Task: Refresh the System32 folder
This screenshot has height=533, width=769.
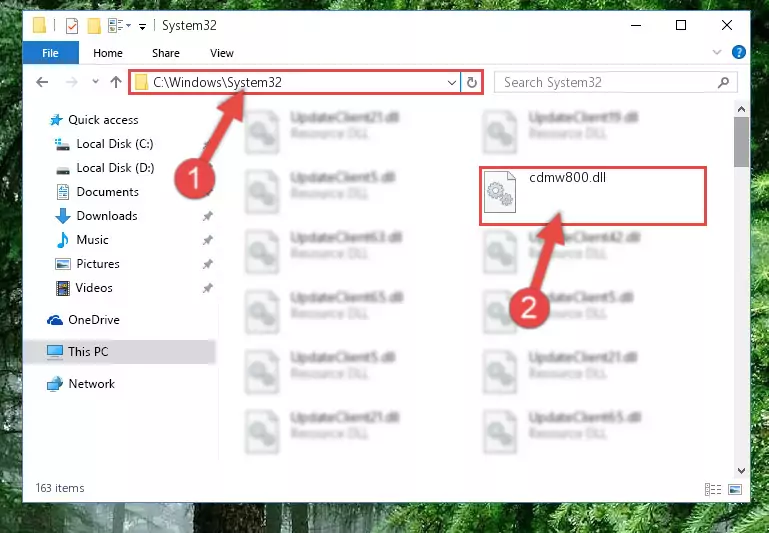Action: 472,82
